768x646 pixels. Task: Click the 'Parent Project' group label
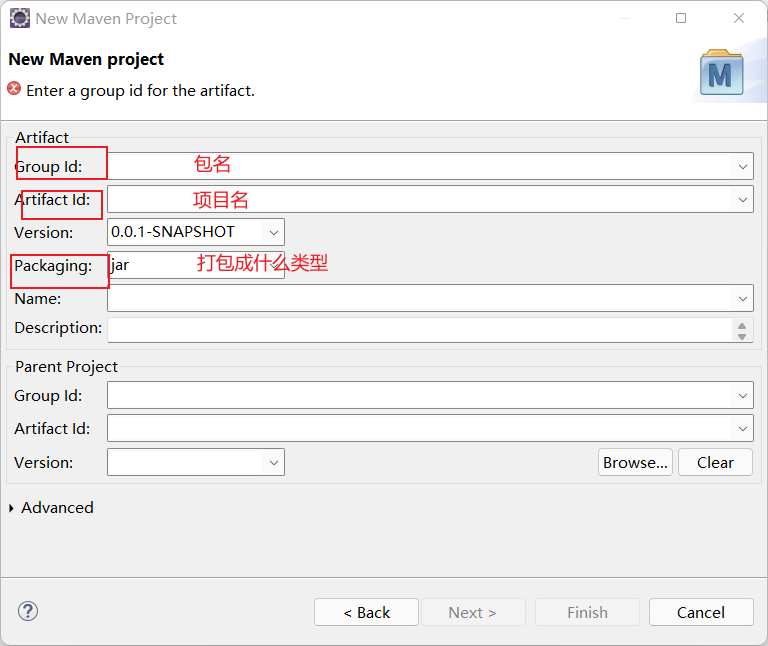coord(66,366)
